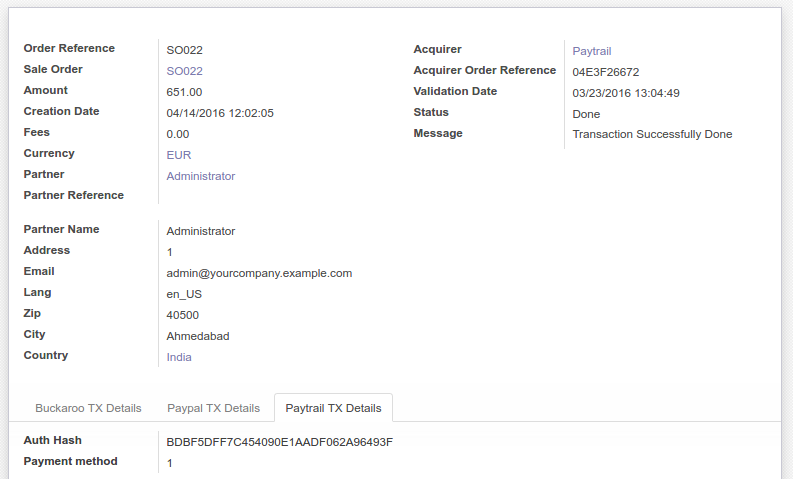Click the Amount value 651.00
793x479 pixels.
[x=184, y=93]
